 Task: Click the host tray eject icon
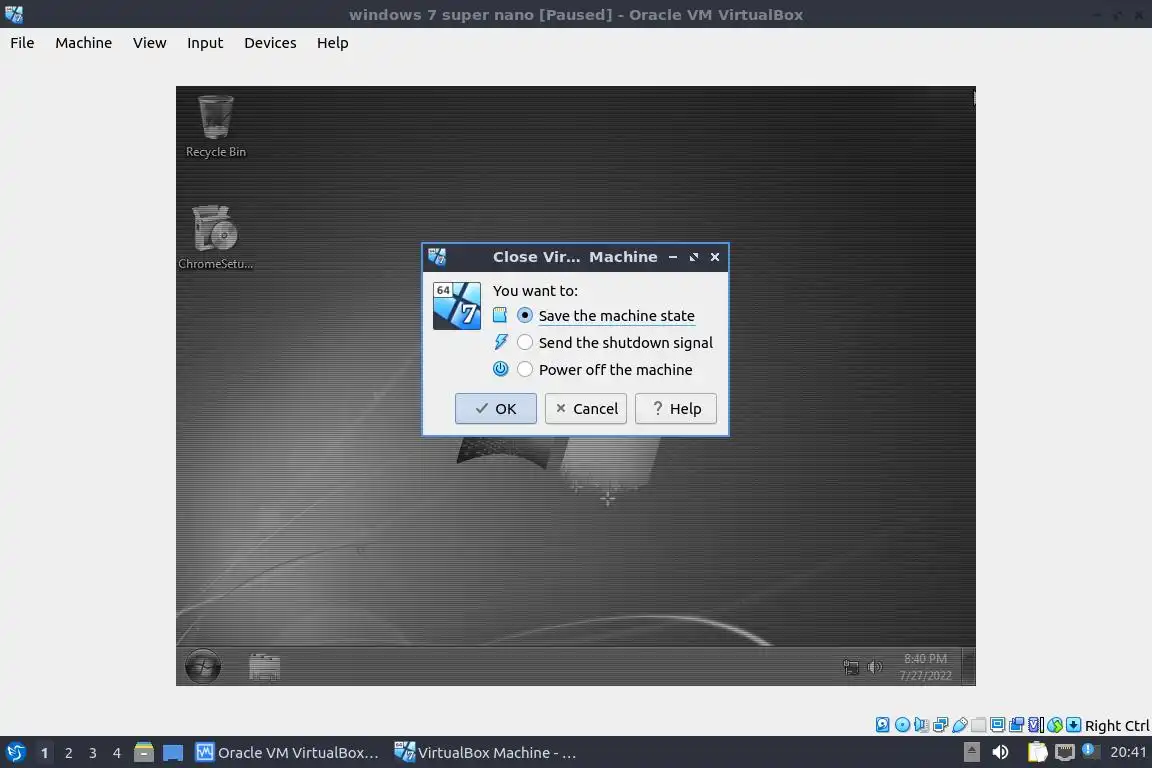point(971,752)
